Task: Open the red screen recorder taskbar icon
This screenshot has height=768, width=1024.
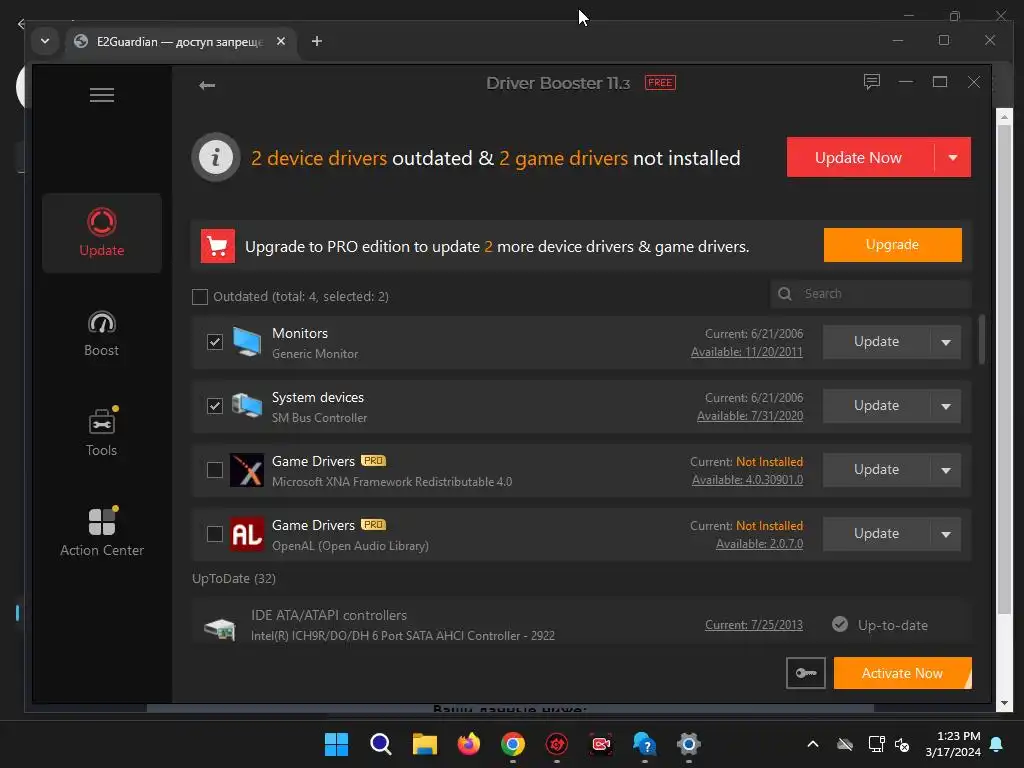Action: coord(601,744)
